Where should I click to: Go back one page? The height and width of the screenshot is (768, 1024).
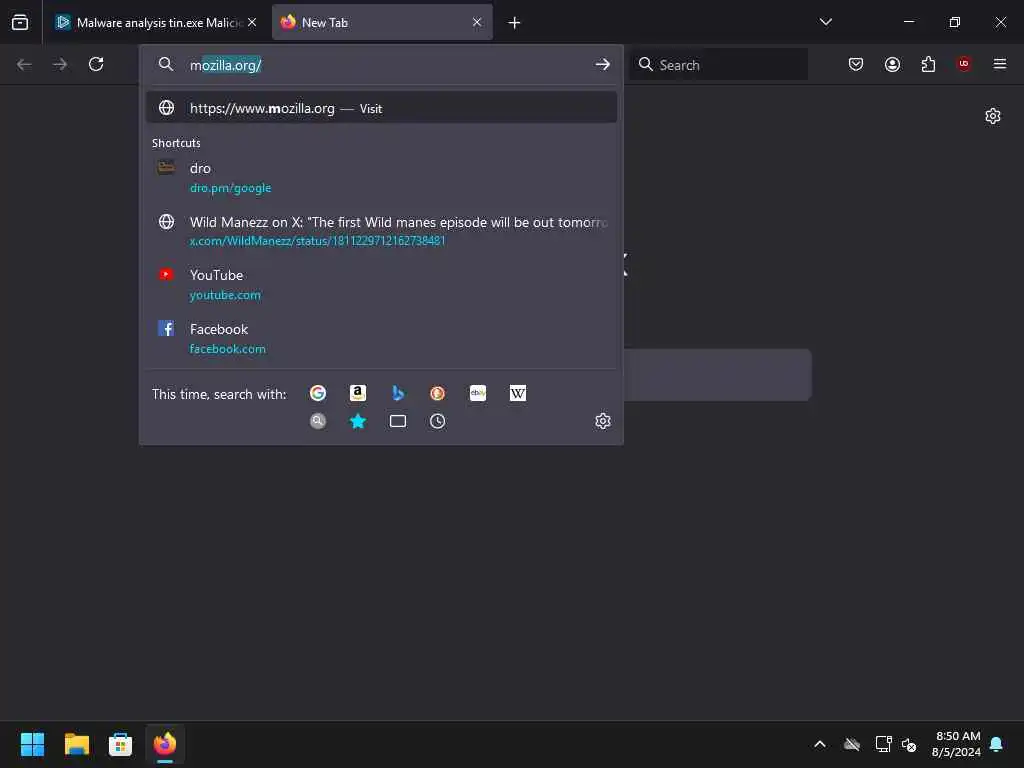pos(24,64)
